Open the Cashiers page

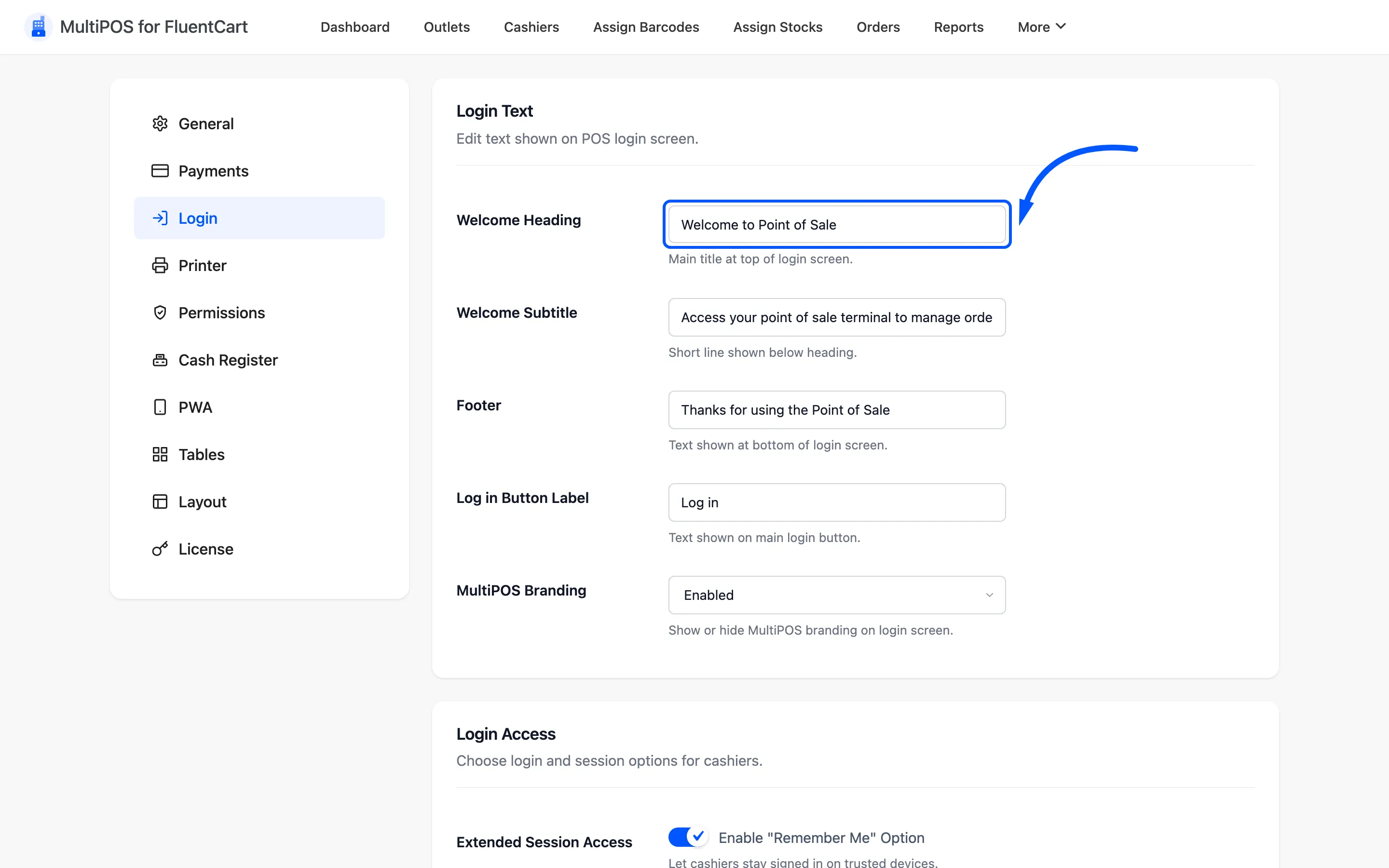(x=531, y=27)
